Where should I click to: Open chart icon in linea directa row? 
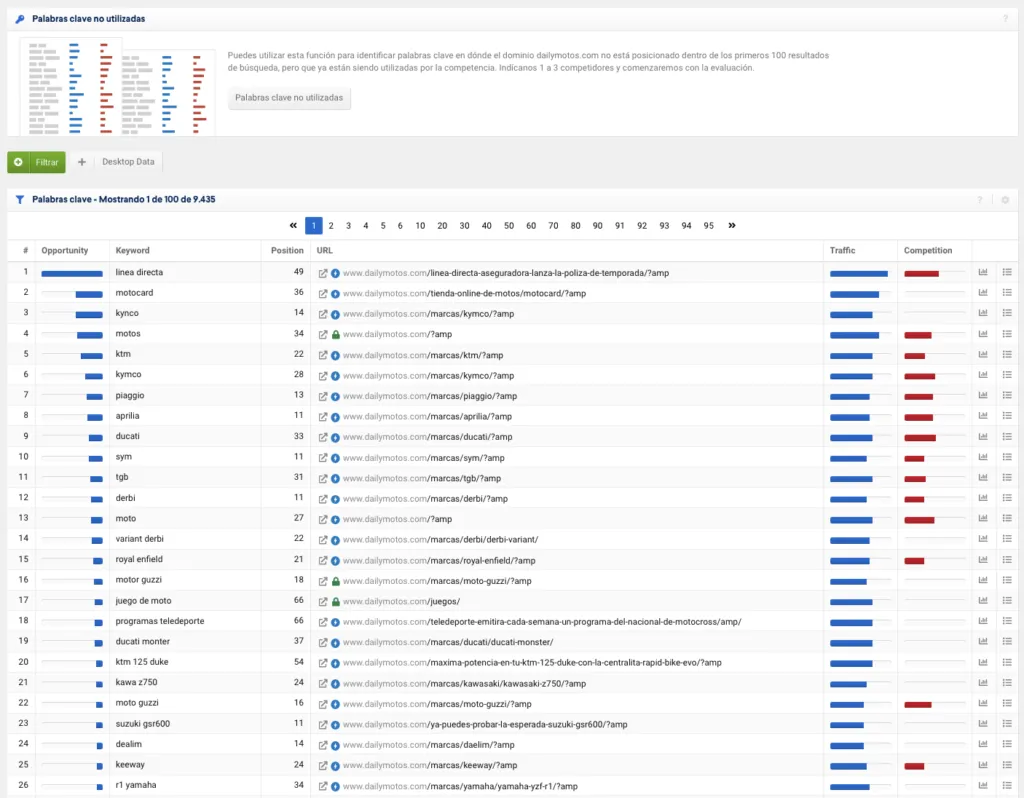click(983, 272)
